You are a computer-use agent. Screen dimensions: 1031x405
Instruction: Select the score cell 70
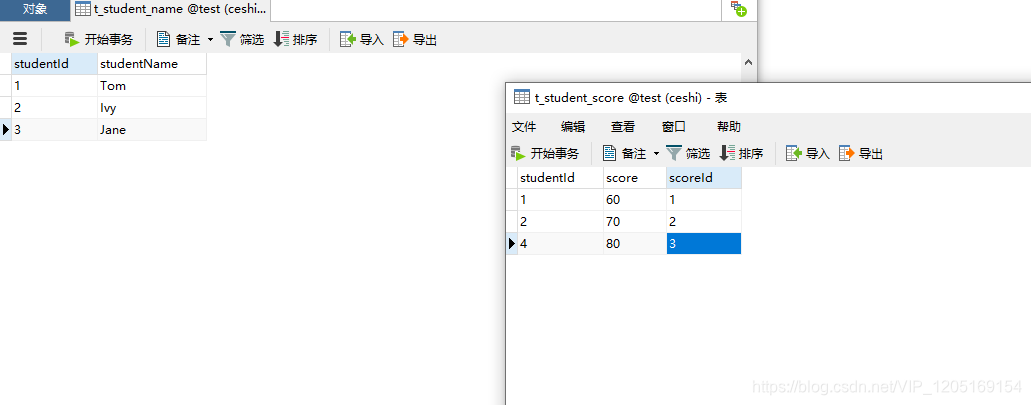pyautogui.click(x=635, y=222)
